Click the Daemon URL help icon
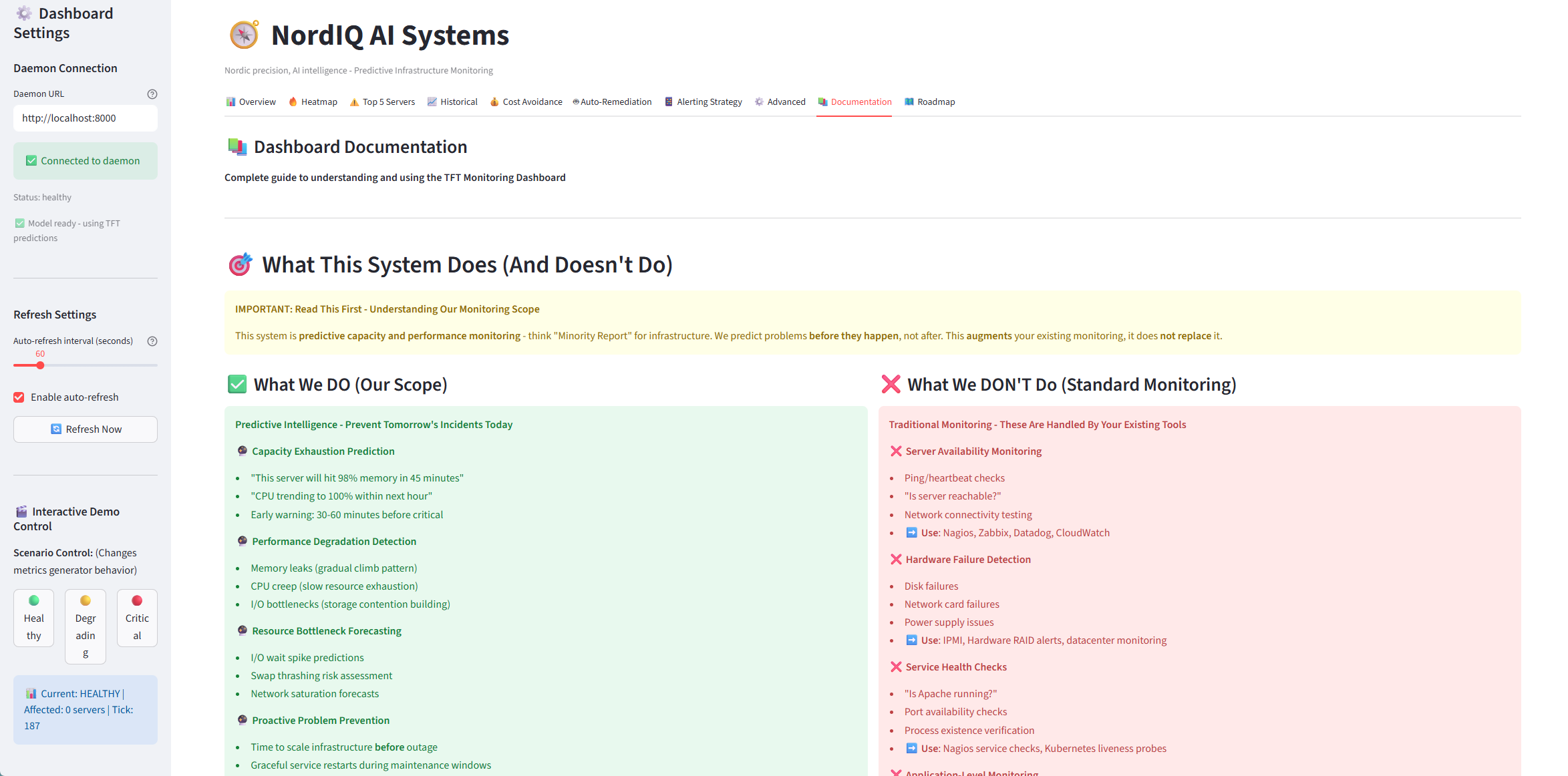 coord(152,93)
